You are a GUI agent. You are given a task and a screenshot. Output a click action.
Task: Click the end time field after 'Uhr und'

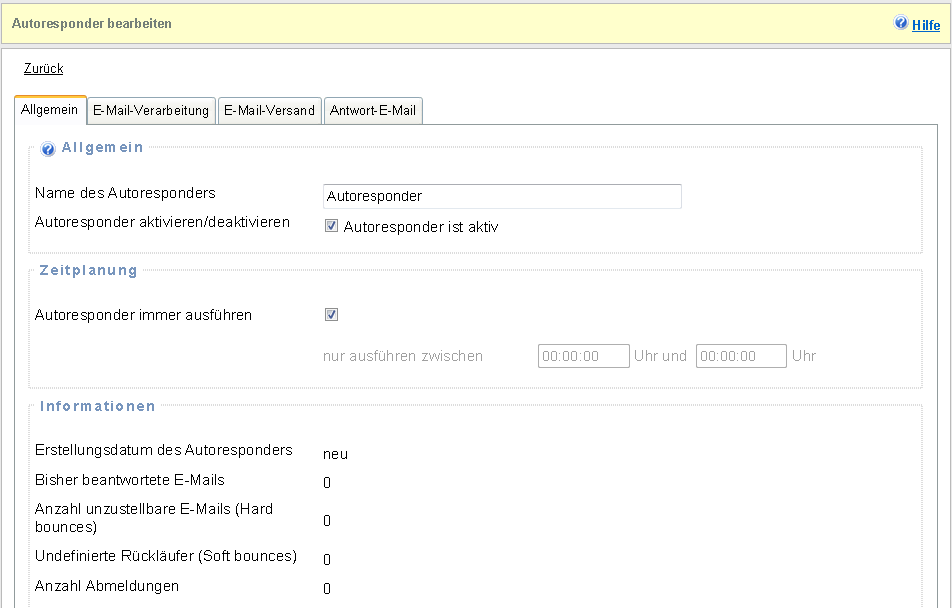pyautogui.click(x=741, y=356)
